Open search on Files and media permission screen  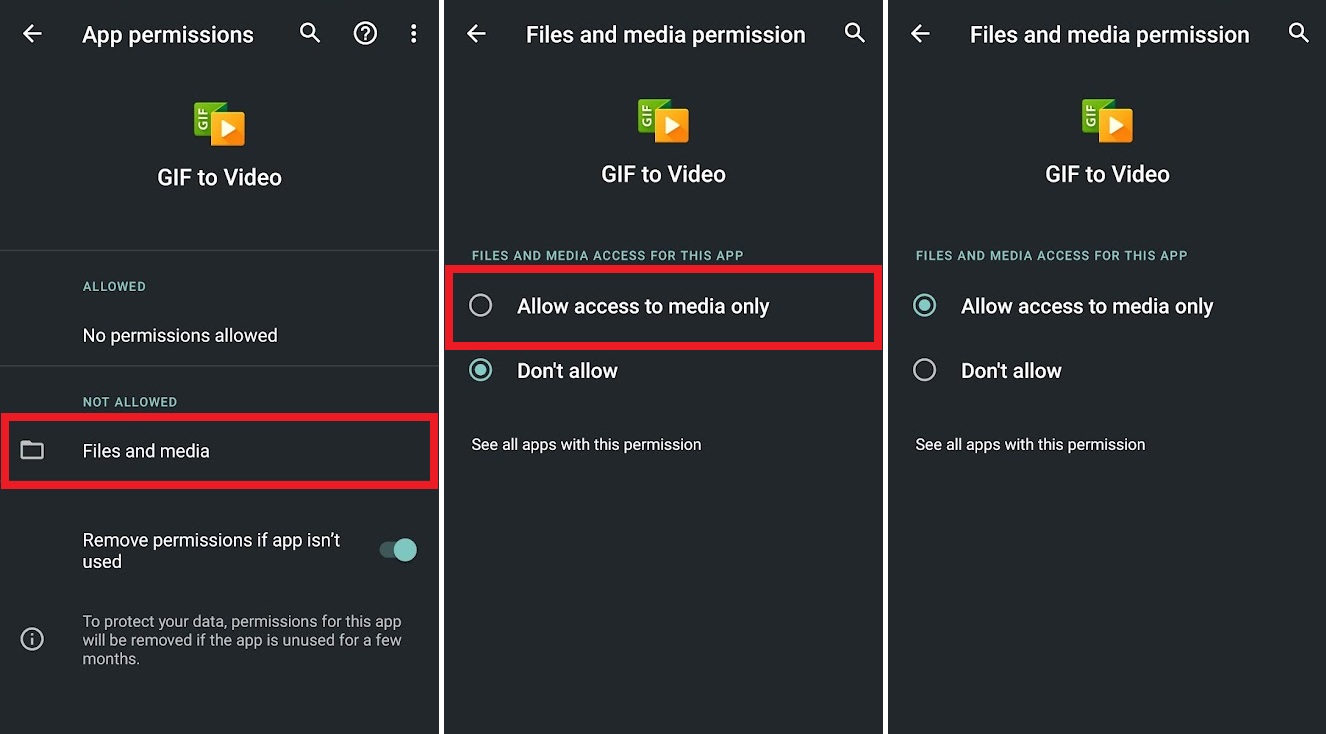pos(855,33)
